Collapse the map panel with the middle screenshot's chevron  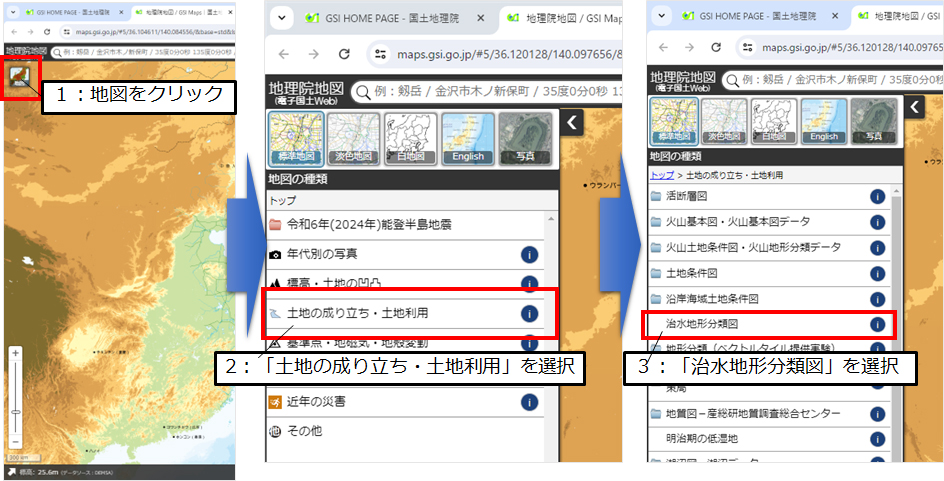click(x=572, y=123)
